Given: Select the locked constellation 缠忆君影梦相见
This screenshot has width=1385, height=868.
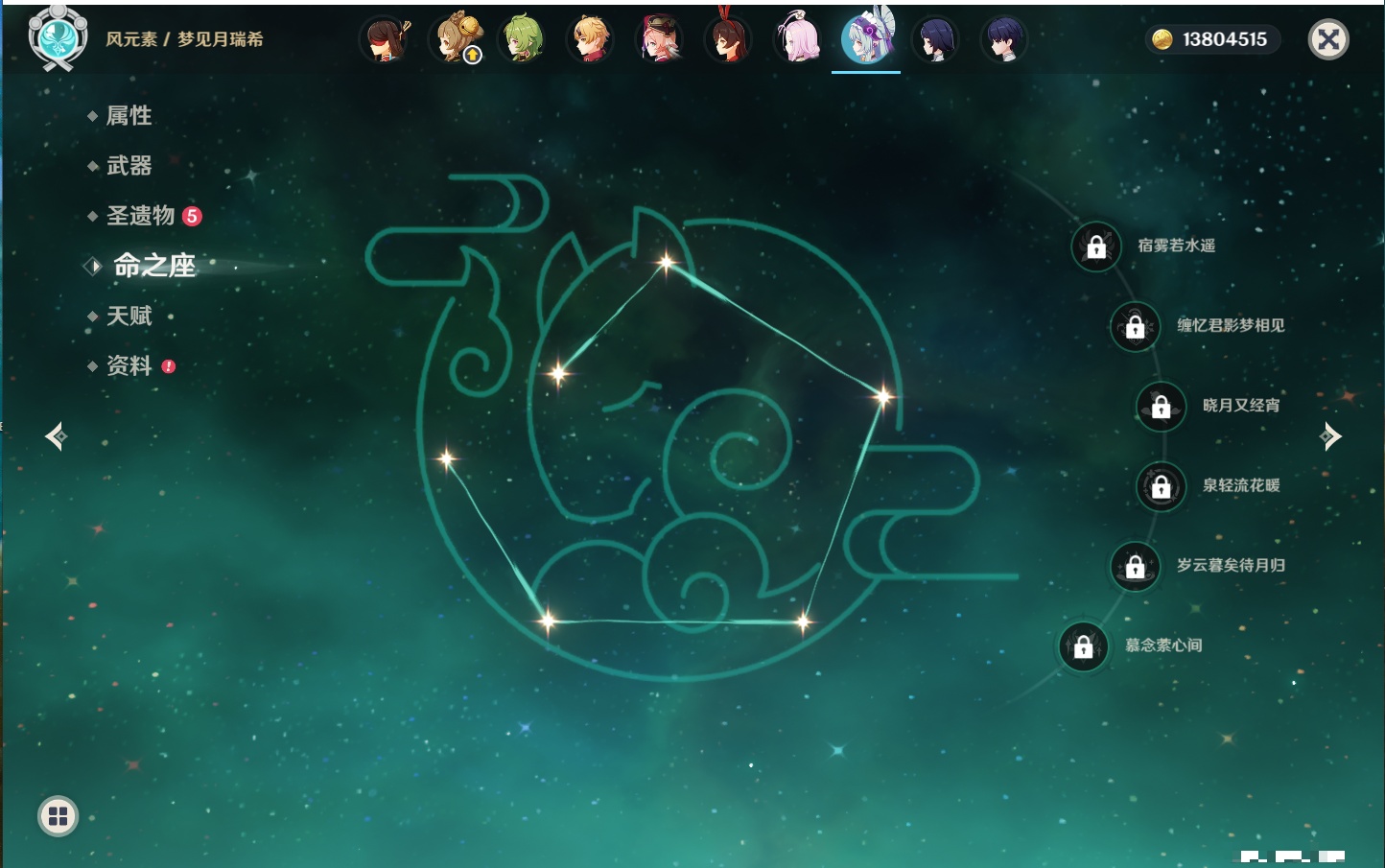Looking at the screenshot, I should pos(1135,326).
